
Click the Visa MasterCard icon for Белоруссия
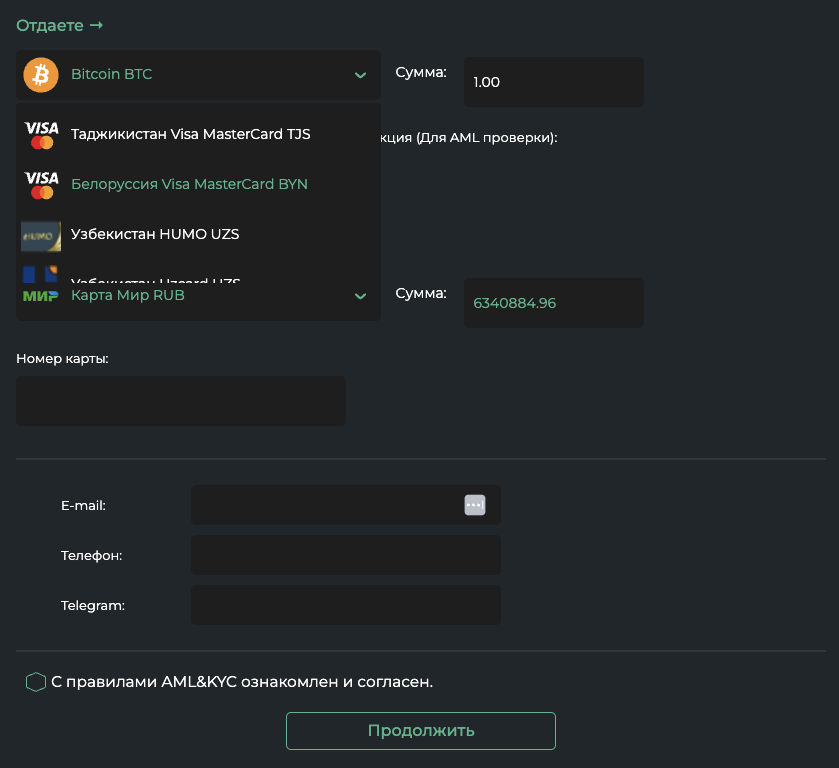point(42,185)
